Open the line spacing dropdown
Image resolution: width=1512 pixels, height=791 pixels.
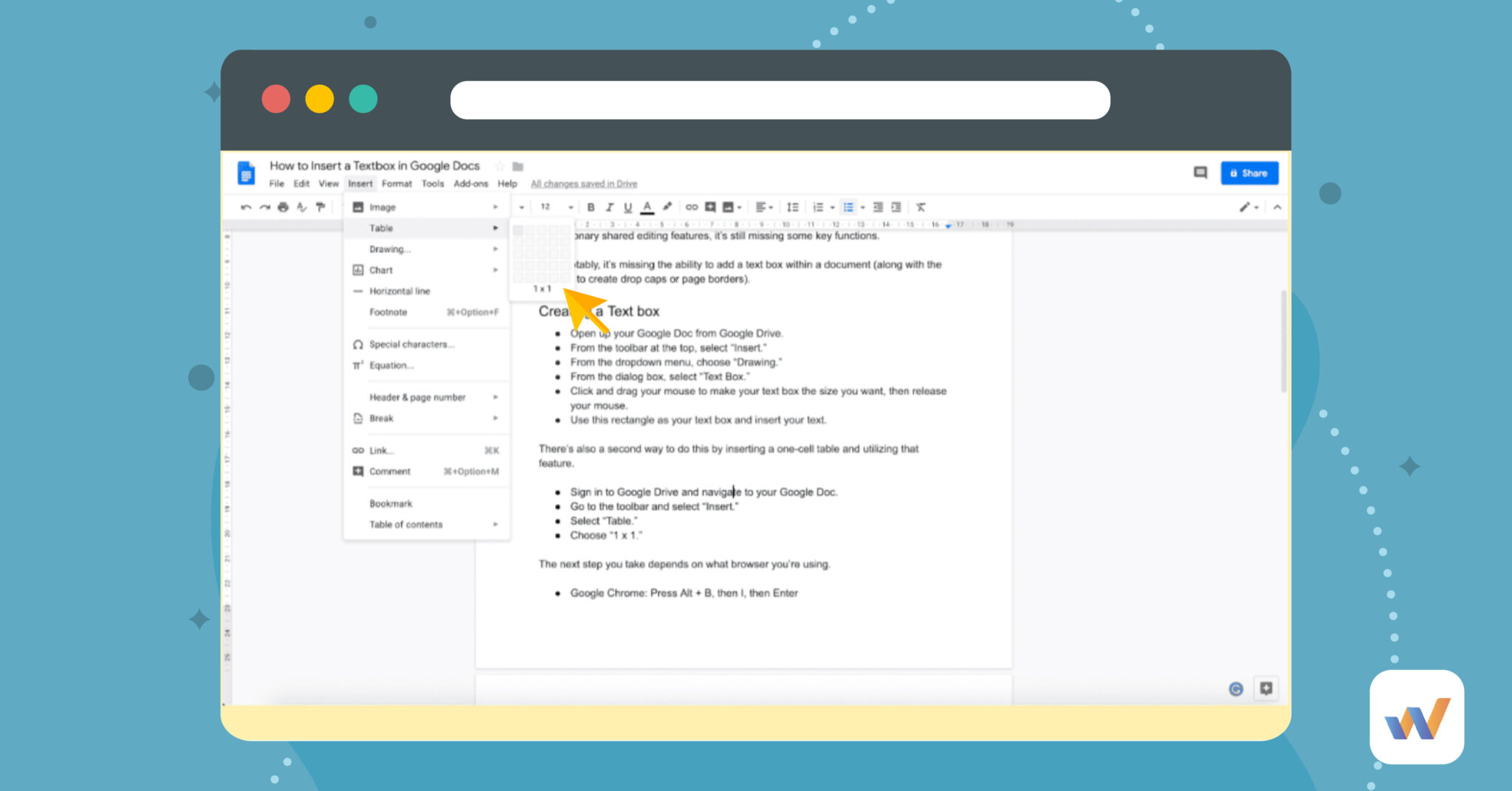[x=792, y=207]
